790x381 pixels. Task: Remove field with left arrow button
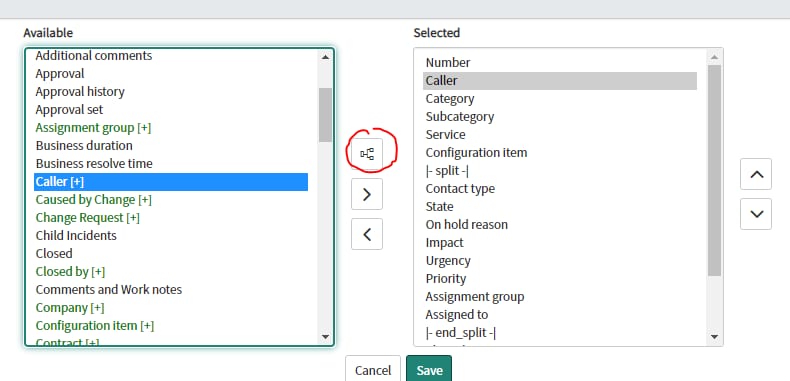pyautogui.click(x=367, y=234)
